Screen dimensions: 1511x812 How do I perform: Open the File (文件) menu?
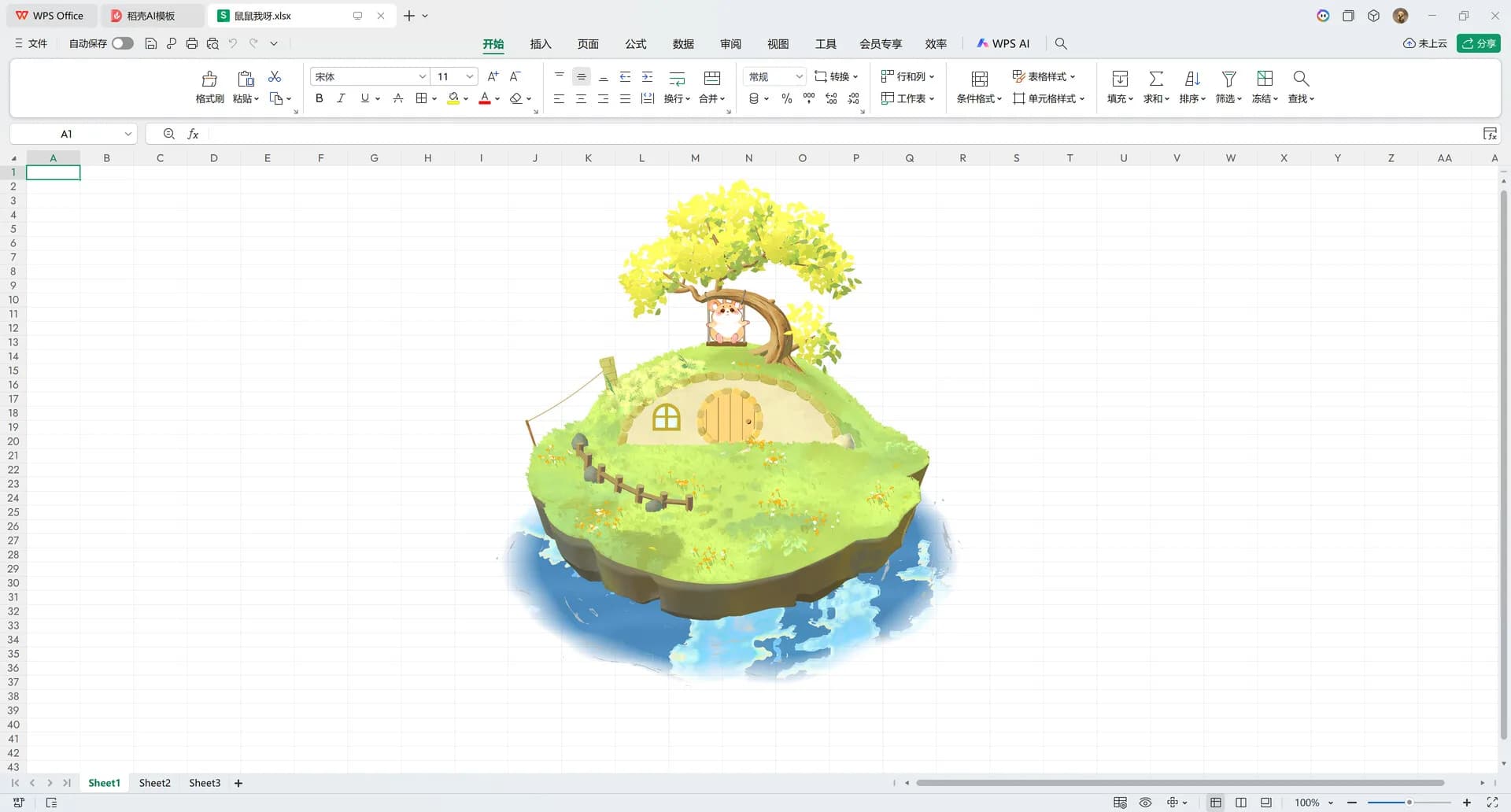(31, 43)
